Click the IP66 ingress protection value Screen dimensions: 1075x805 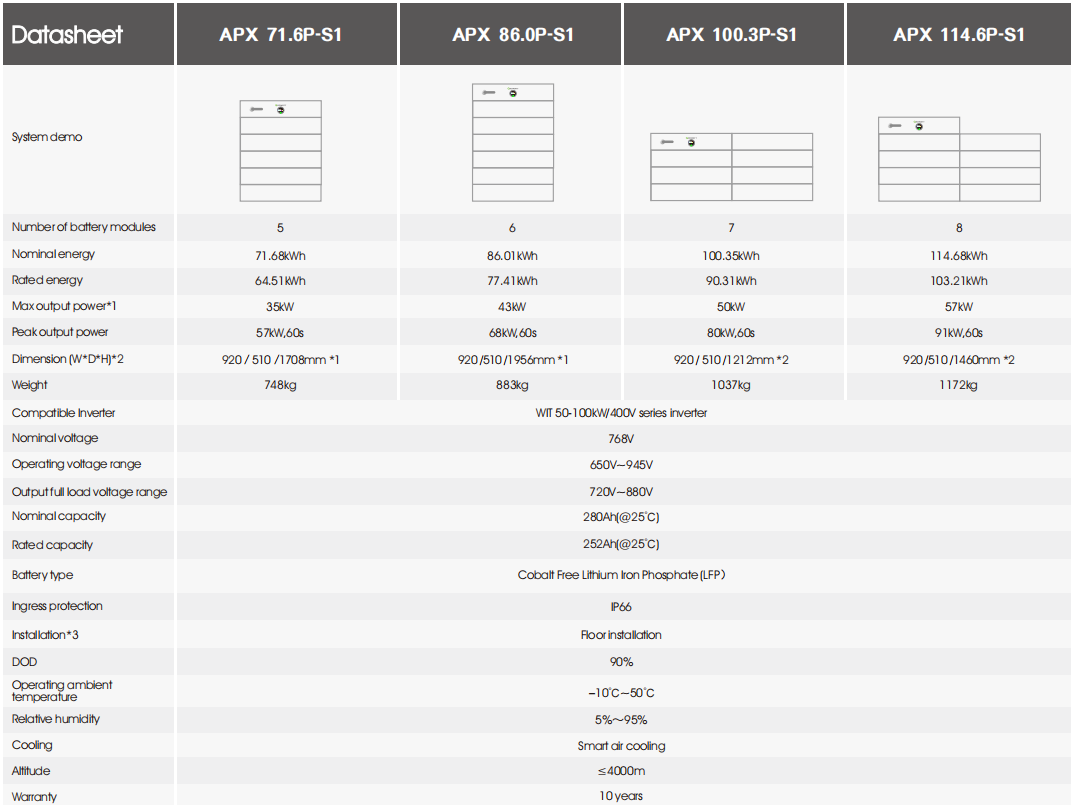click(x=621, y=607)
